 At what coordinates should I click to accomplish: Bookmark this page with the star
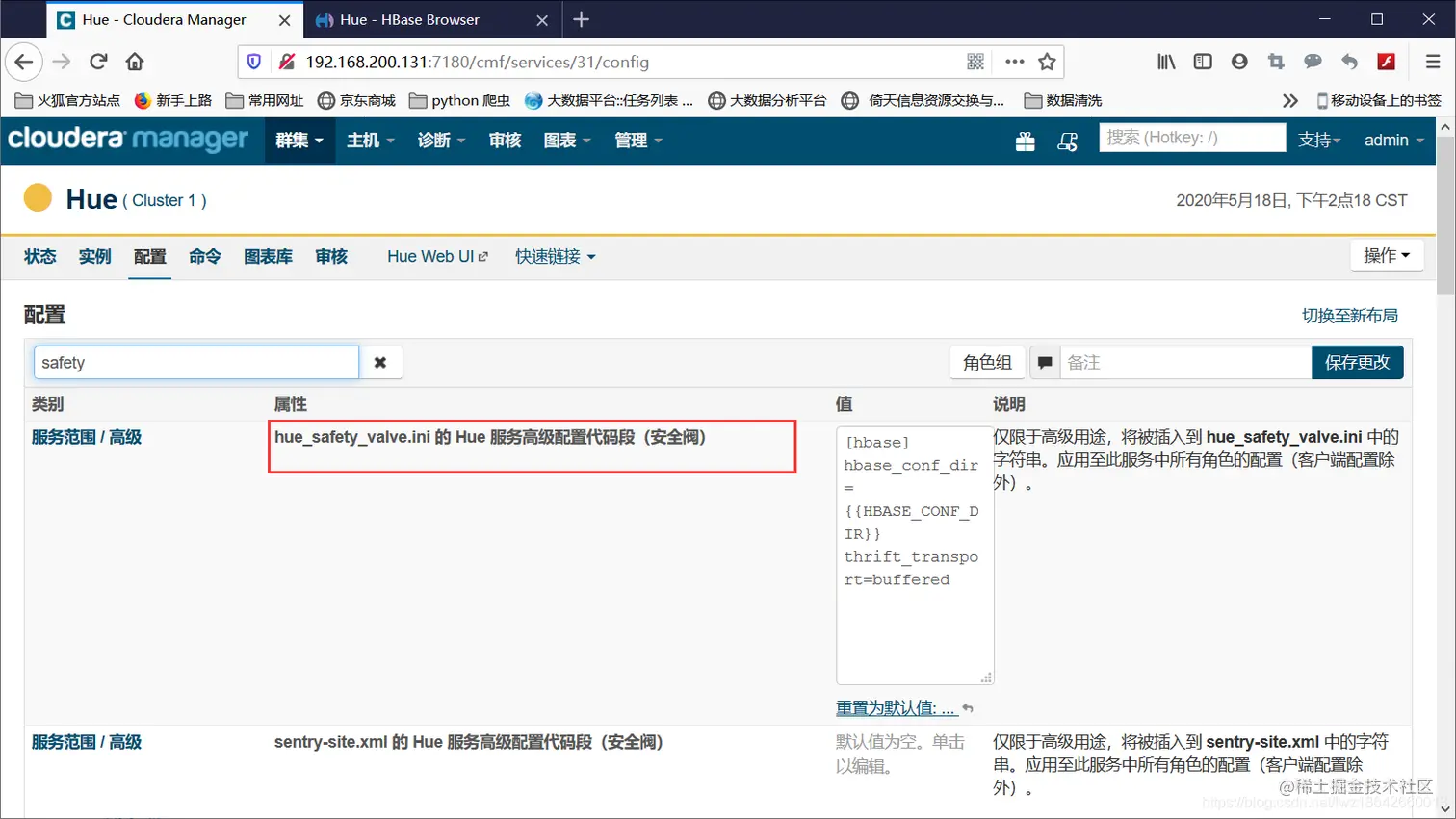(x=1047, y=62)
